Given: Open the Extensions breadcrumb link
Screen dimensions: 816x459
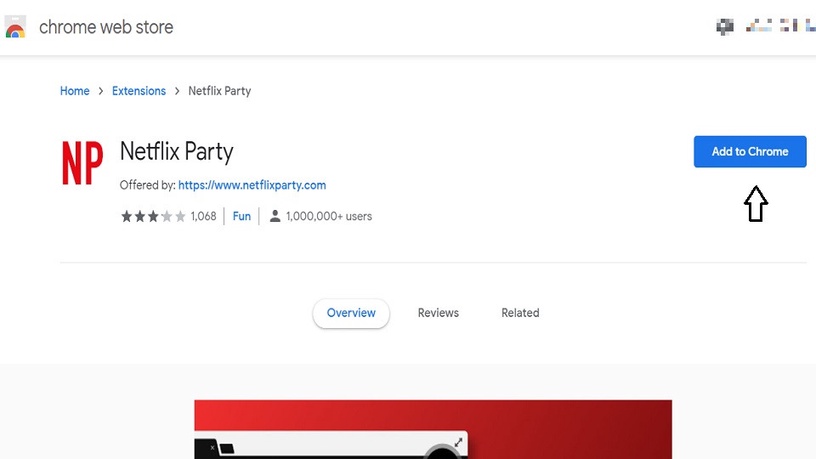Looking at the screenshot, I should tap(139, 91).
